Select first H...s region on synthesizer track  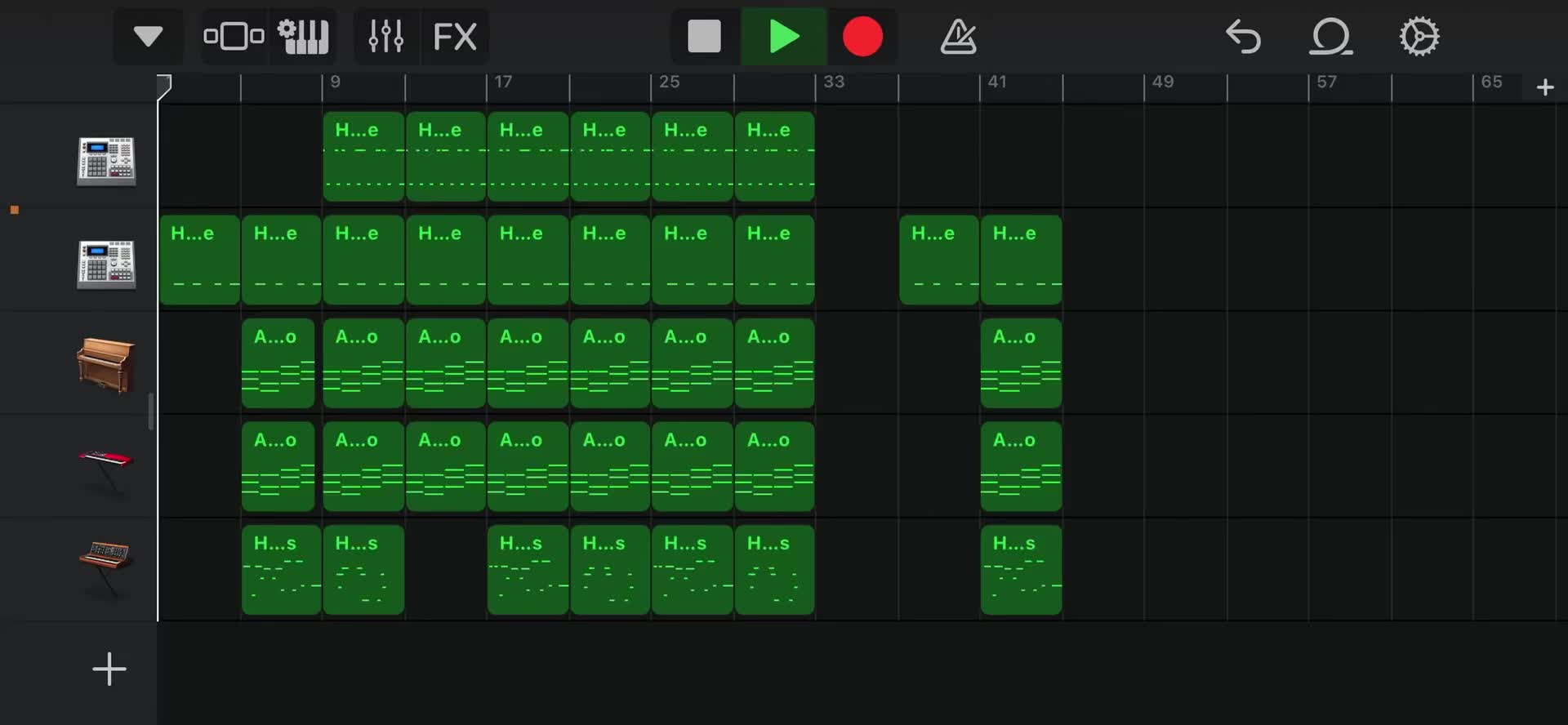pyautogui.click(x=281, y=570)
